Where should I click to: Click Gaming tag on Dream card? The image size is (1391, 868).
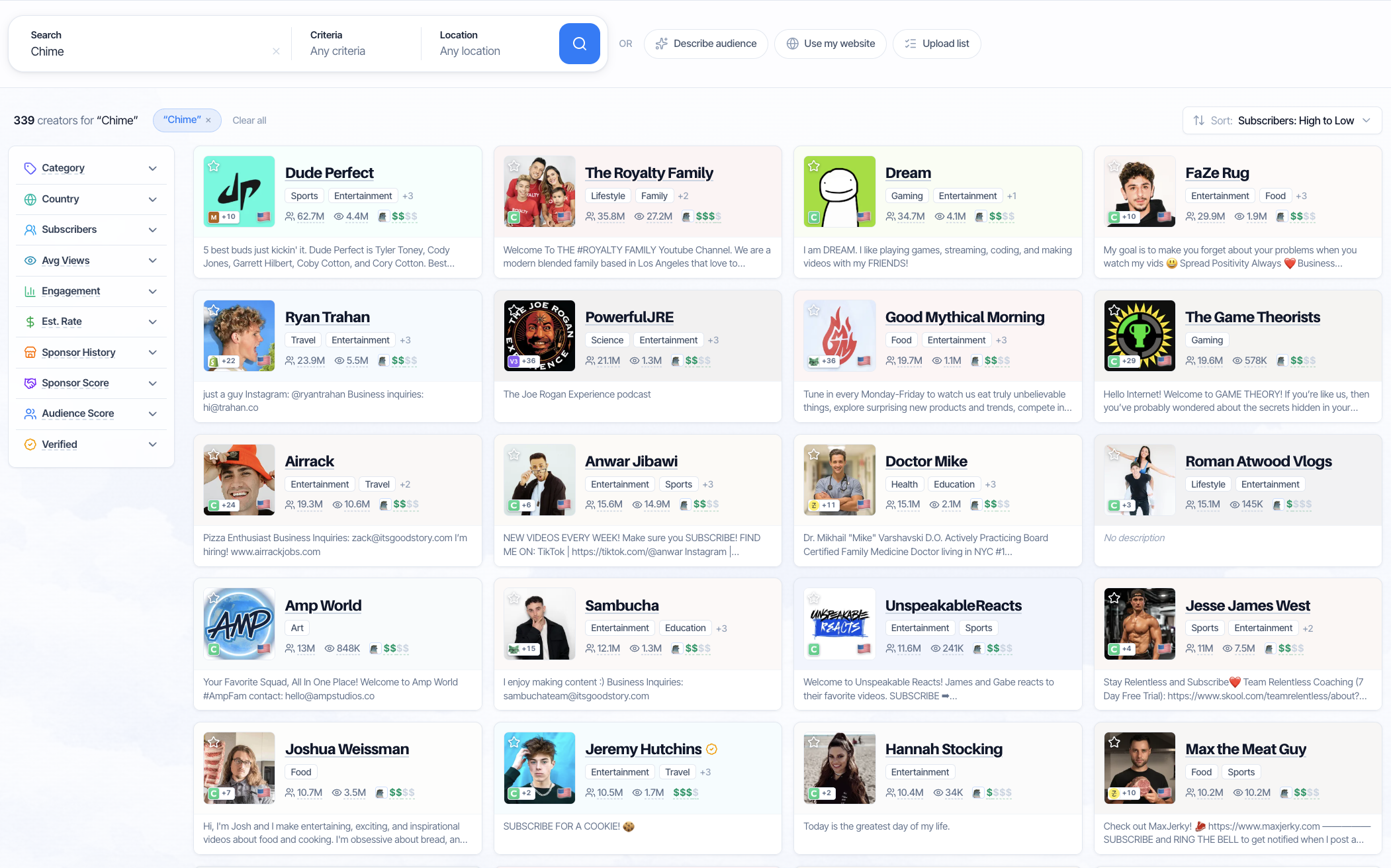907,196
